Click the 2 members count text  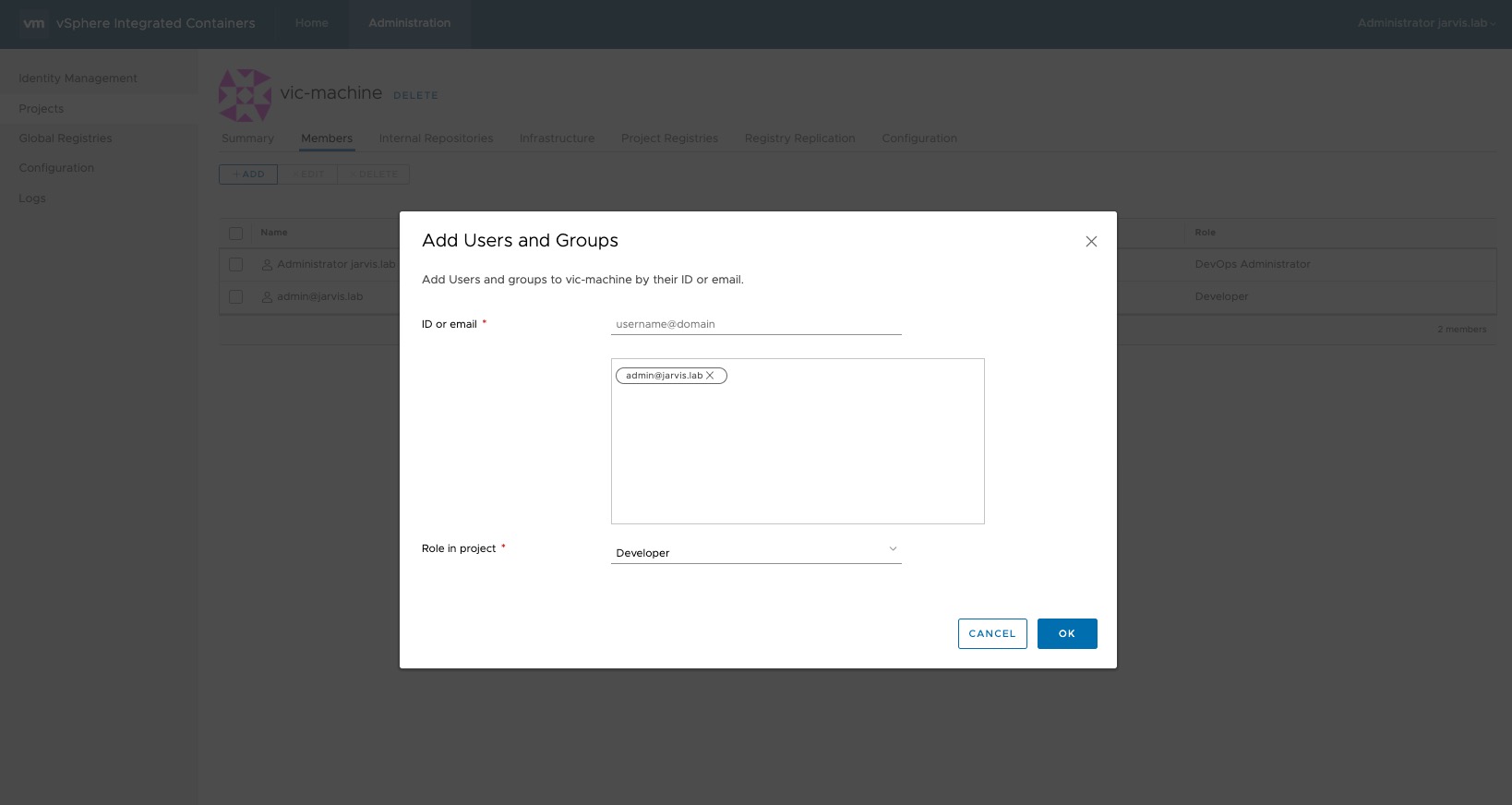pyautogui.click(x=1462, y=330)
